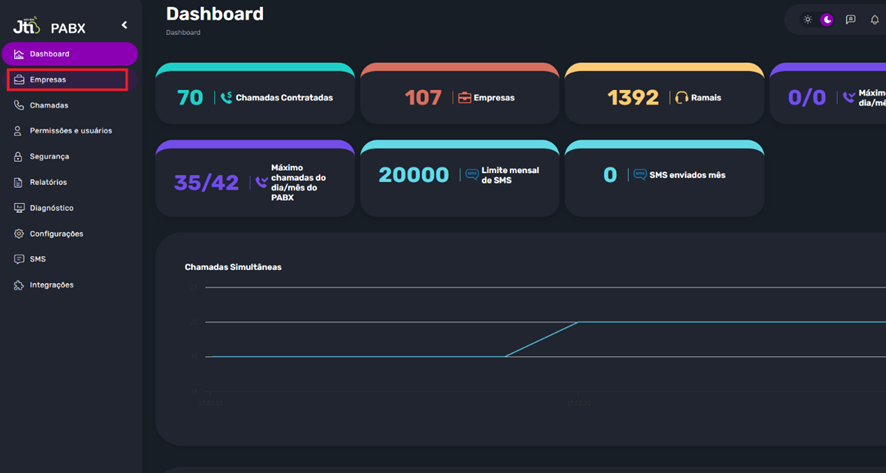
Task: Click the Permissões e usuários person icon
Action: coord(19,131)
